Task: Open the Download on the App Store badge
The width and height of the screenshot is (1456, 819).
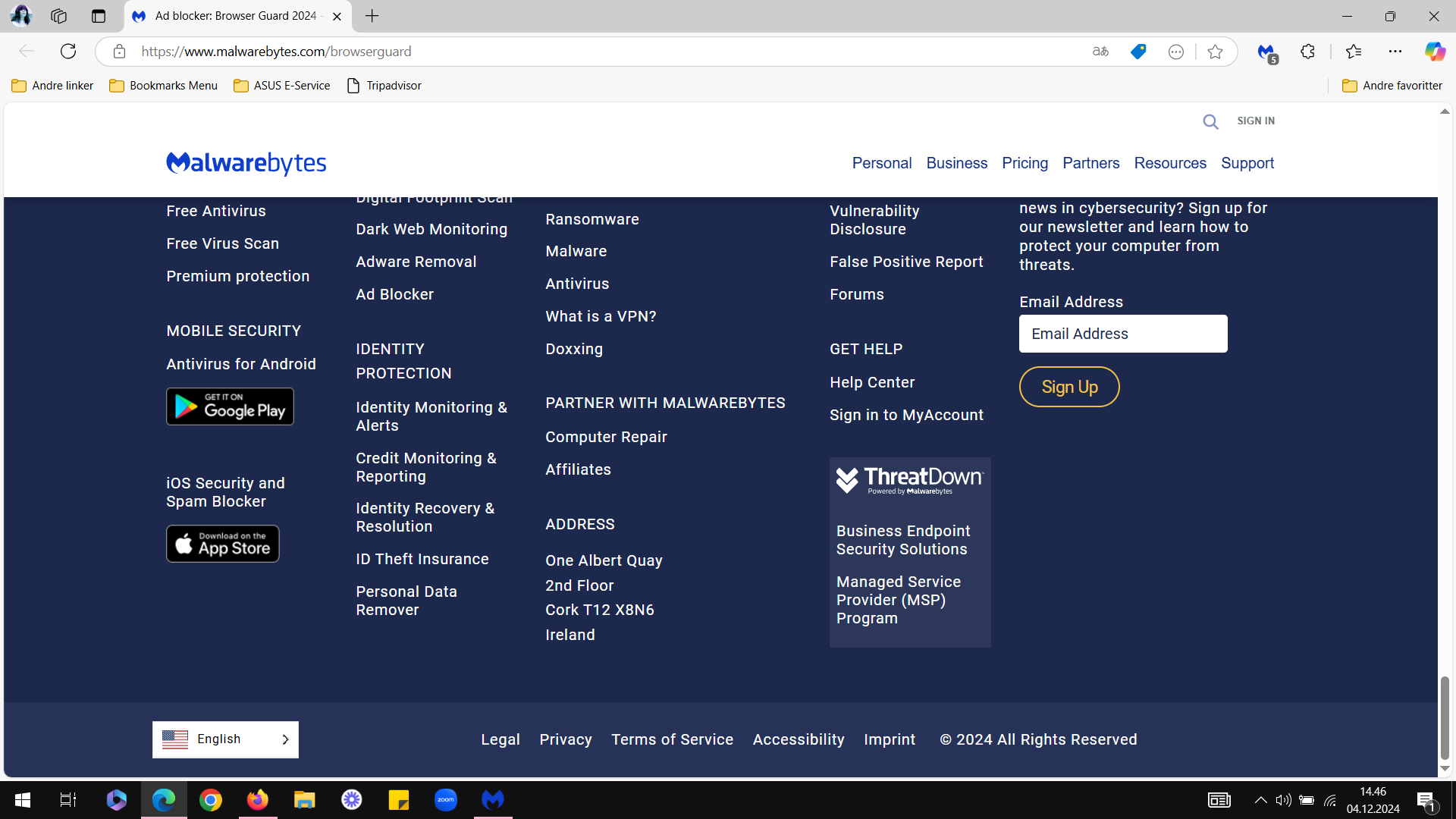Action: pyautogui.click(x=223, y=544)
